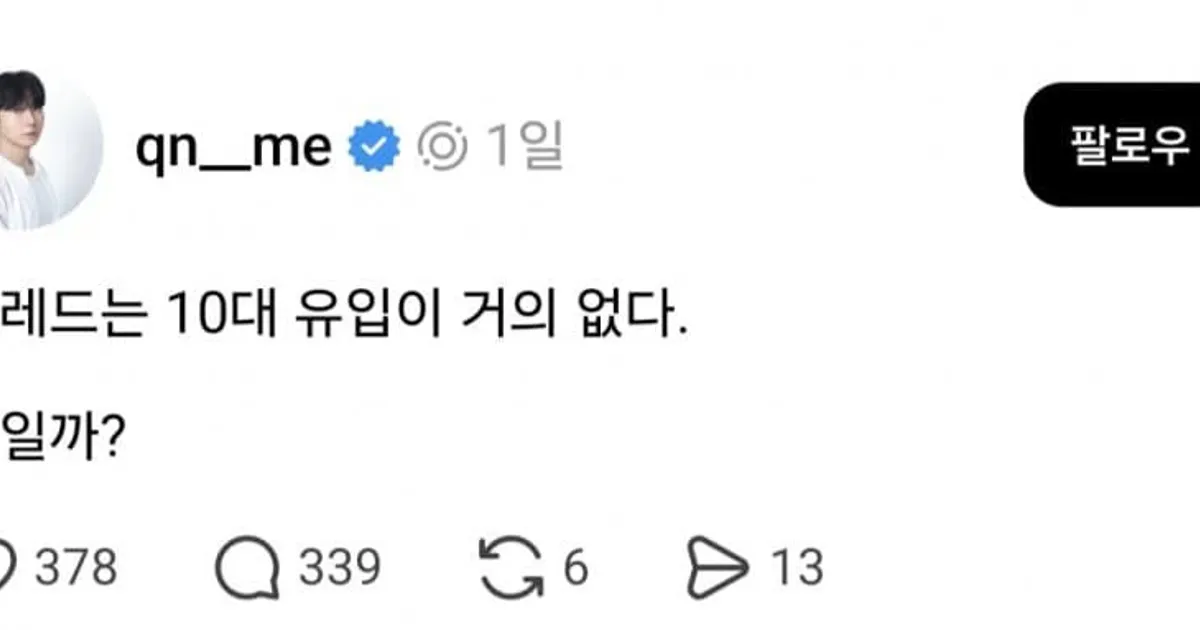Click the 339 comments count
The height and width of the screenshot is (630, 1200).
point(340,568)
